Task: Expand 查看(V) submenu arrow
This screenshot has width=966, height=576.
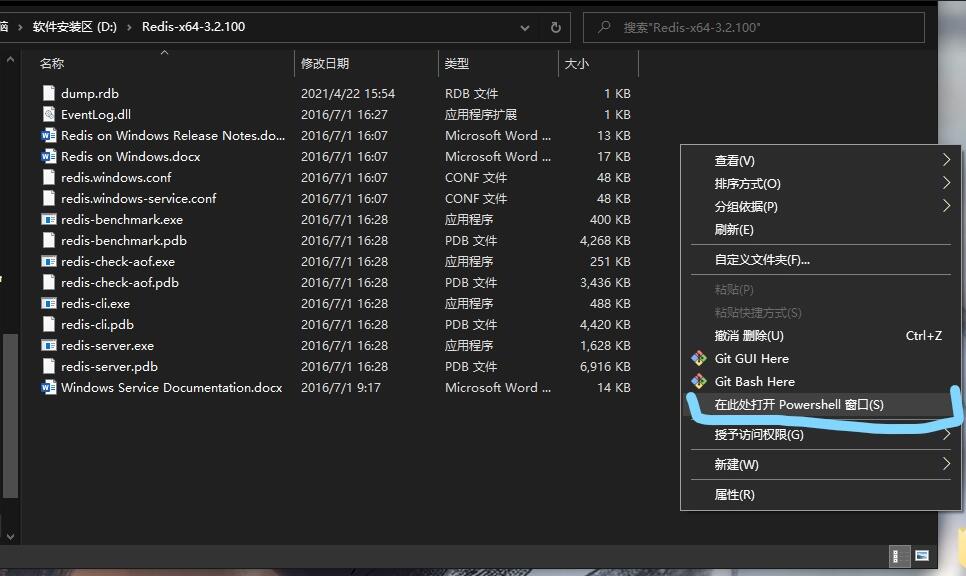Action: [946, 160]
